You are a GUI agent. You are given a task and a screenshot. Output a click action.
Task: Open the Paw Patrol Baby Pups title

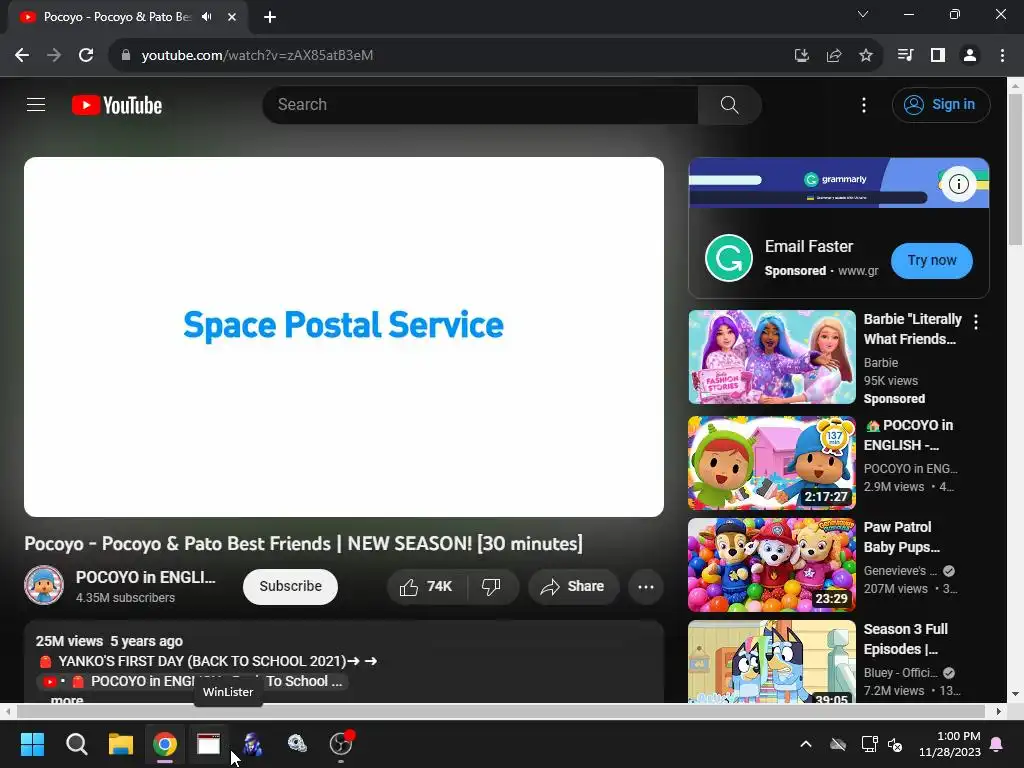(x=902, y=537)
